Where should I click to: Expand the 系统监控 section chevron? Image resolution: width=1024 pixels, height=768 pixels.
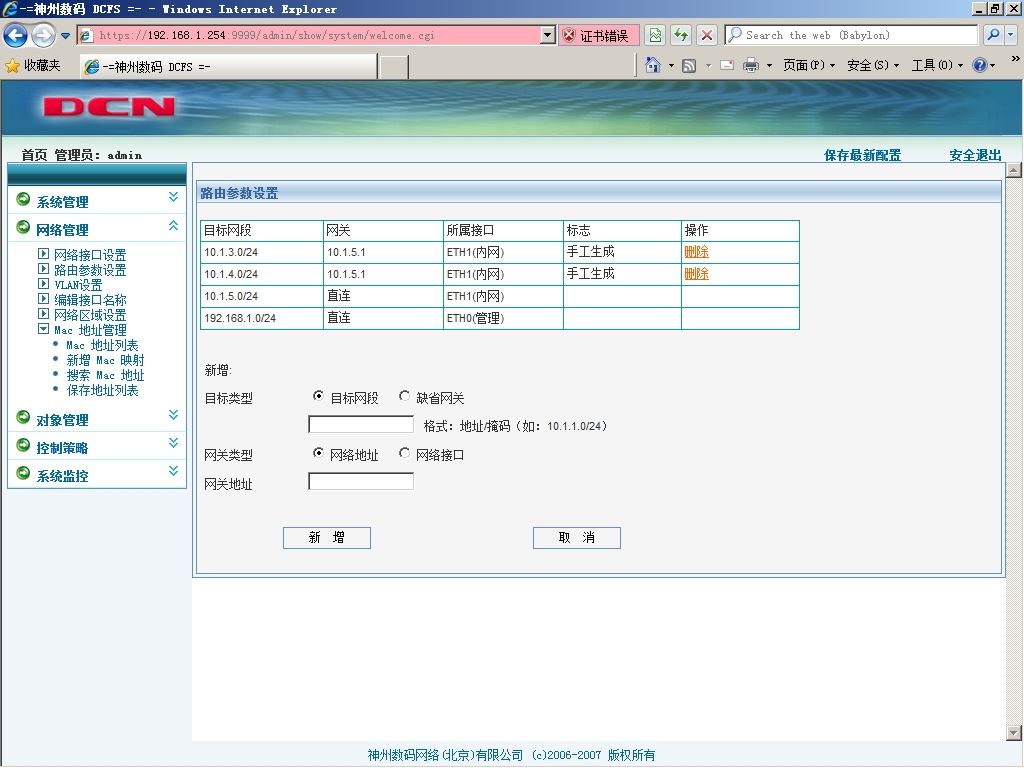tap(173, 471)
